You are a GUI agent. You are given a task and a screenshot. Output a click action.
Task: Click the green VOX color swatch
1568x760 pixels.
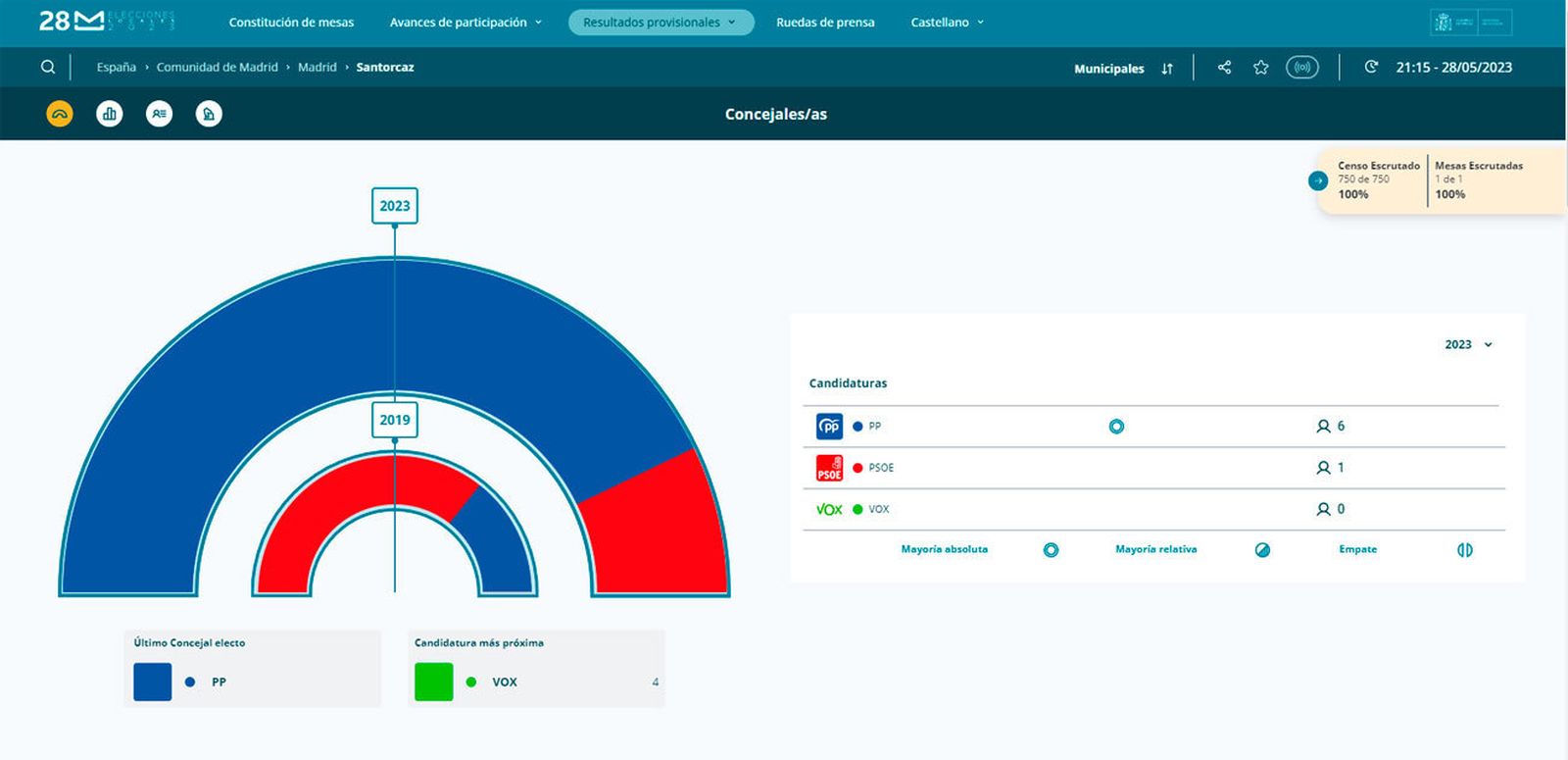(x=434, y=682)
